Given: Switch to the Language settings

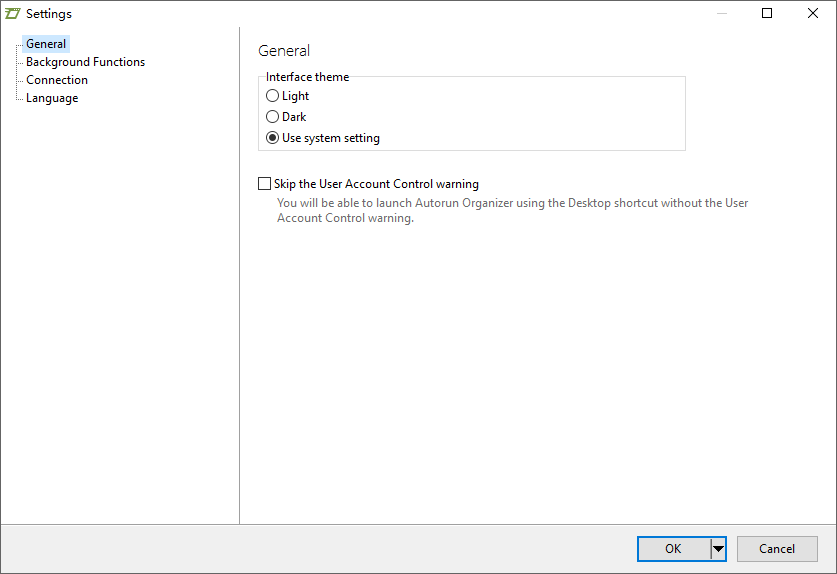Looking at the screenshot, I should click(52, 98).
